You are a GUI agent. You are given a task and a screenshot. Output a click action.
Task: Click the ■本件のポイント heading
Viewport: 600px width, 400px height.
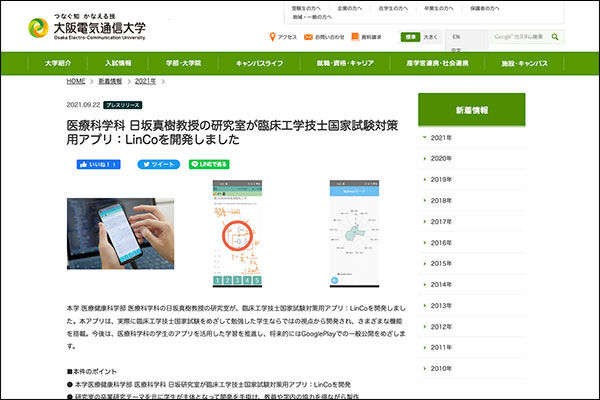point(91,371)
